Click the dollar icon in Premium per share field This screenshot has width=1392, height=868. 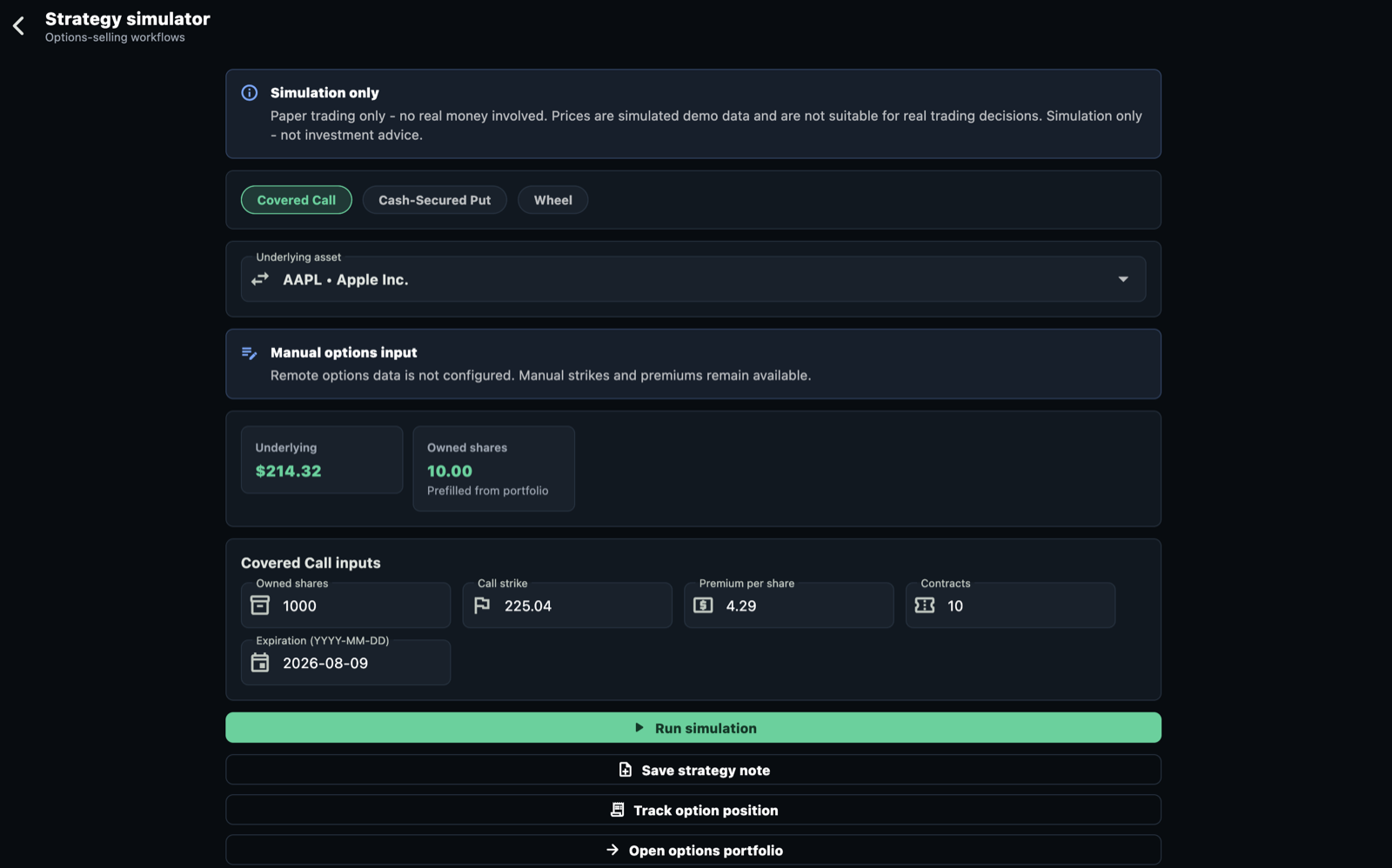pyautogui.click(x=703, y=605)
